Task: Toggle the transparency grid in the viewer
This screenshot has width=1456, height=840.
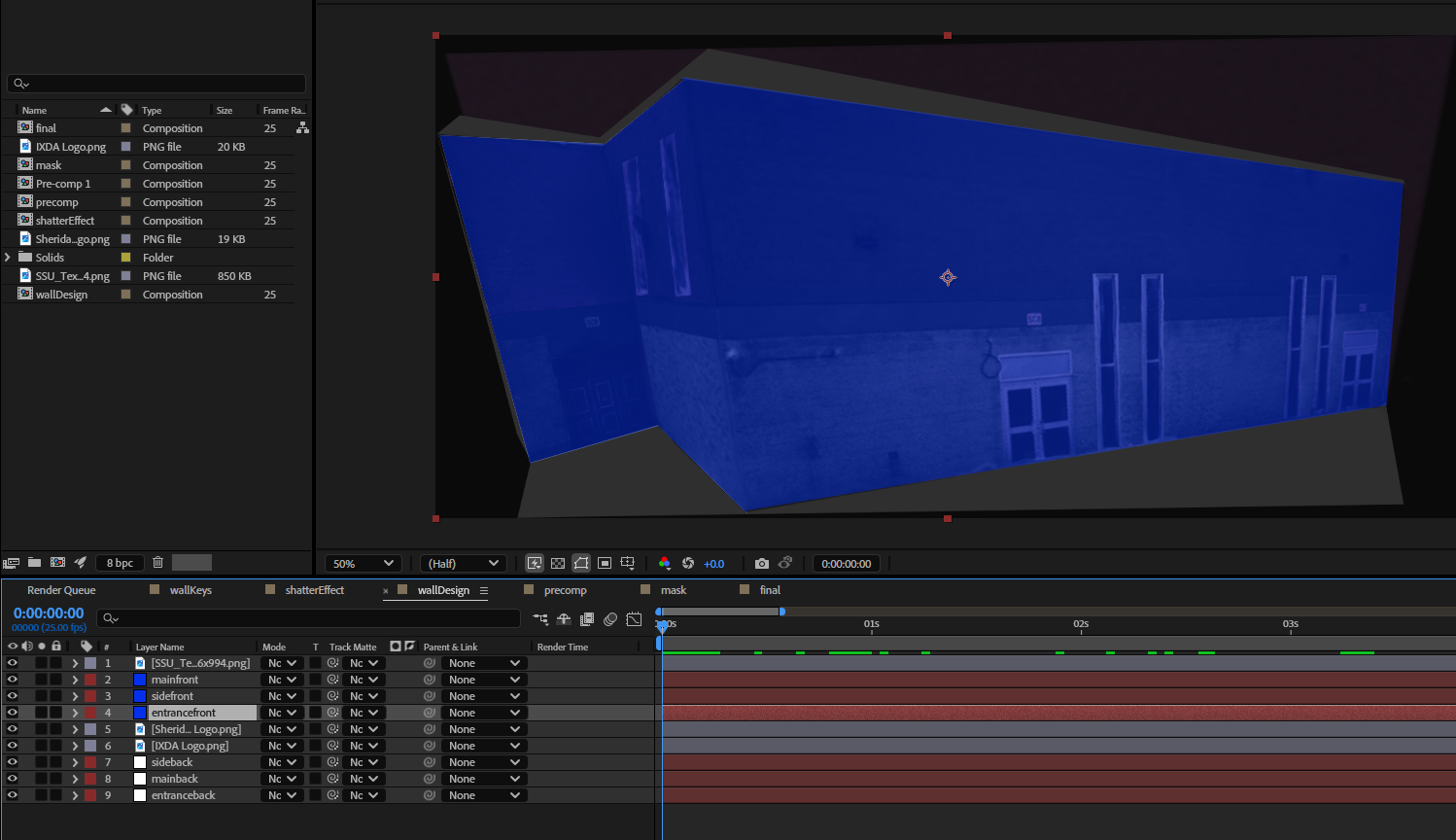Action: (557, 562)
